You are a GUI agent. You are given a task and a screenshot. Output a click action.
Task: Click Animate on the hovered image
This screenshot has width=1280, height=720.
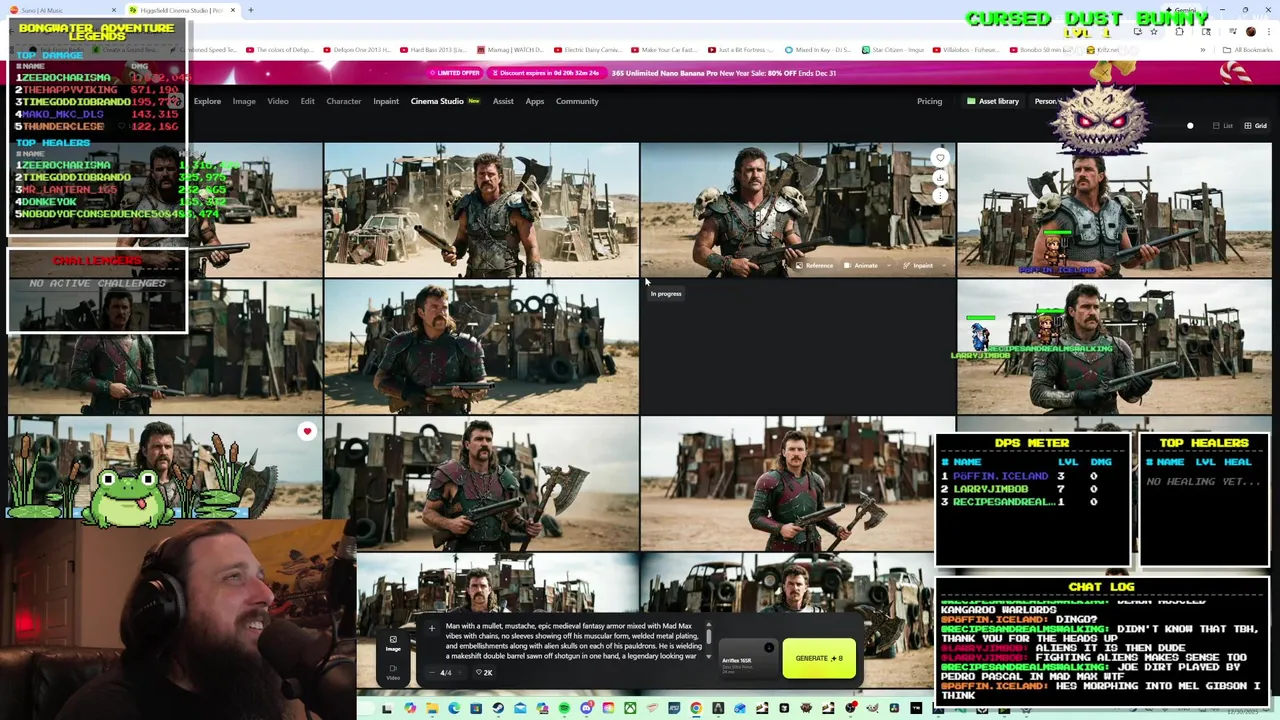coord(861,265)
